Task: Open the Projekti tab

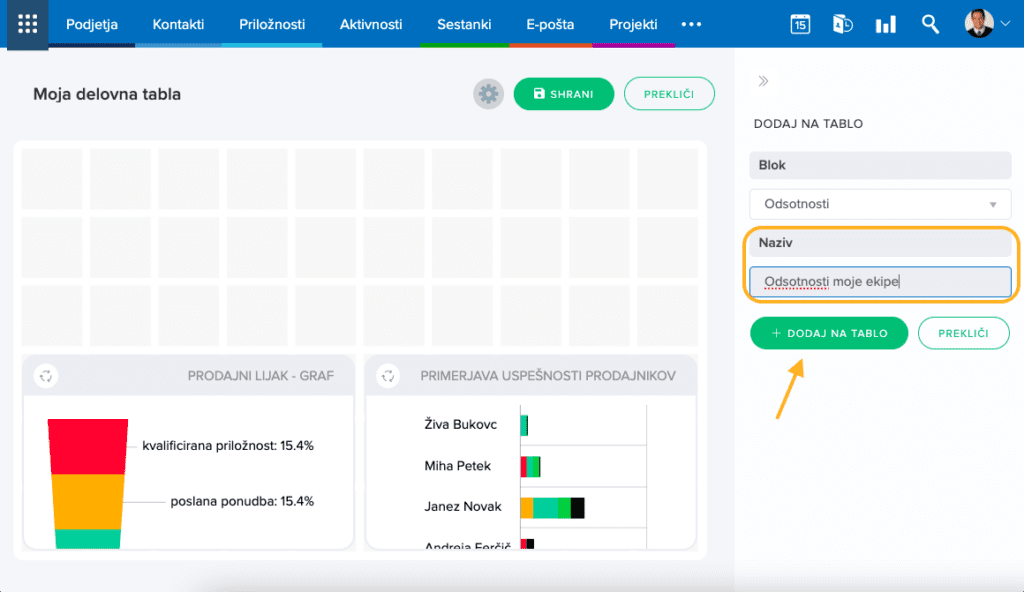Action: [x=633, y=24]
